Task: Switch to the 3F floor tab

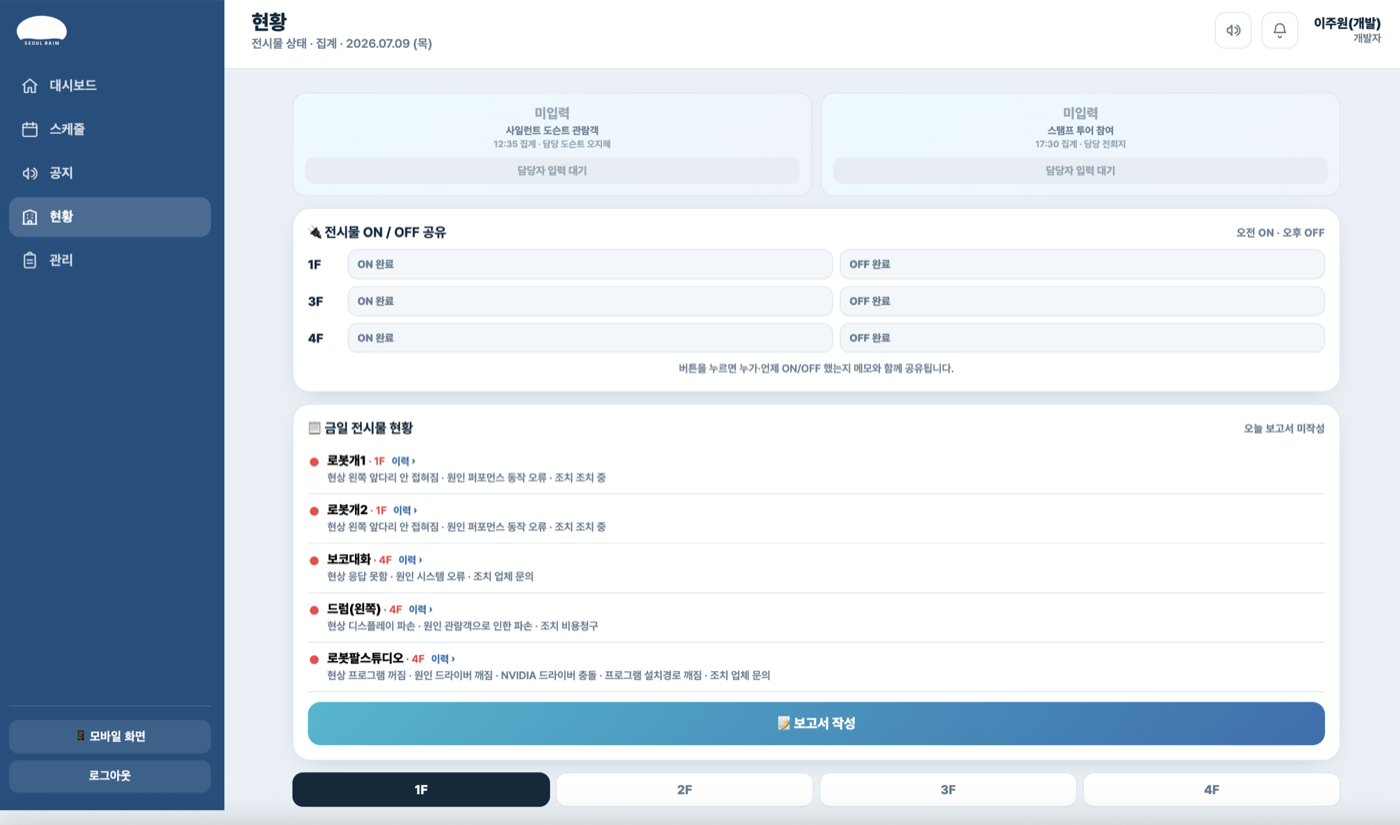Action: point(948,789)
